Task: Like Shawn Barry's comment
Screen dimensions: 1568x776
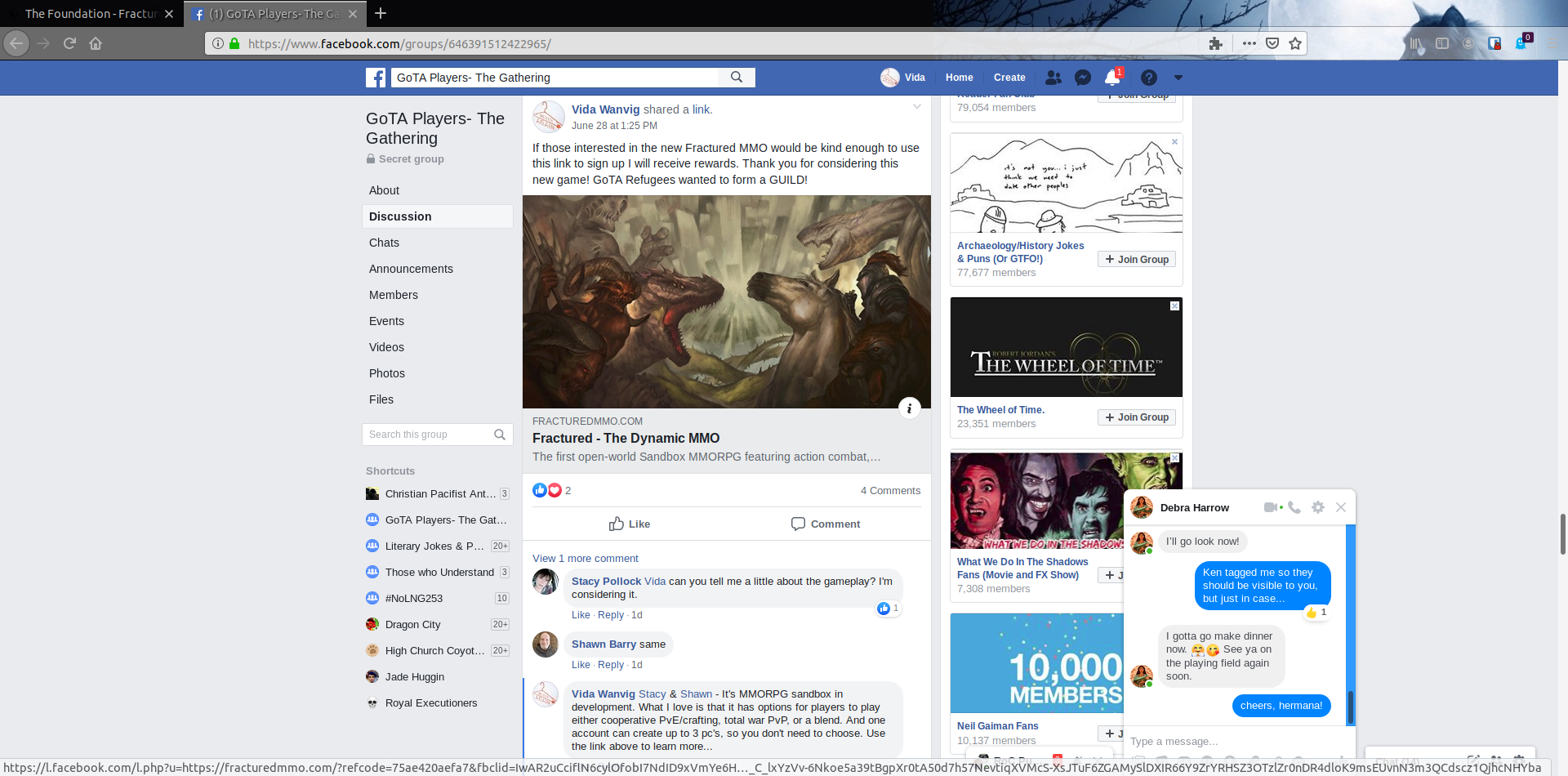Action: click(x=581, y=664)
